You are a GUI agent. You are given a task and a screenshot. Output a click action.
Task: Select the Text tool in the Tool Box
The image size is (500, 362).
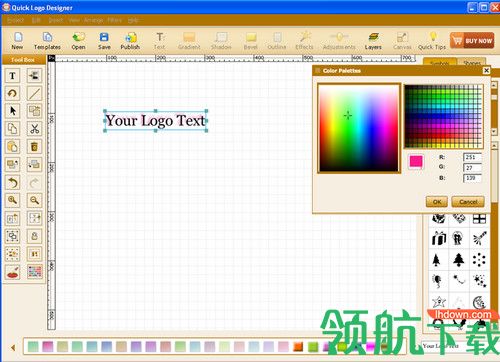[x=13, y=76]
